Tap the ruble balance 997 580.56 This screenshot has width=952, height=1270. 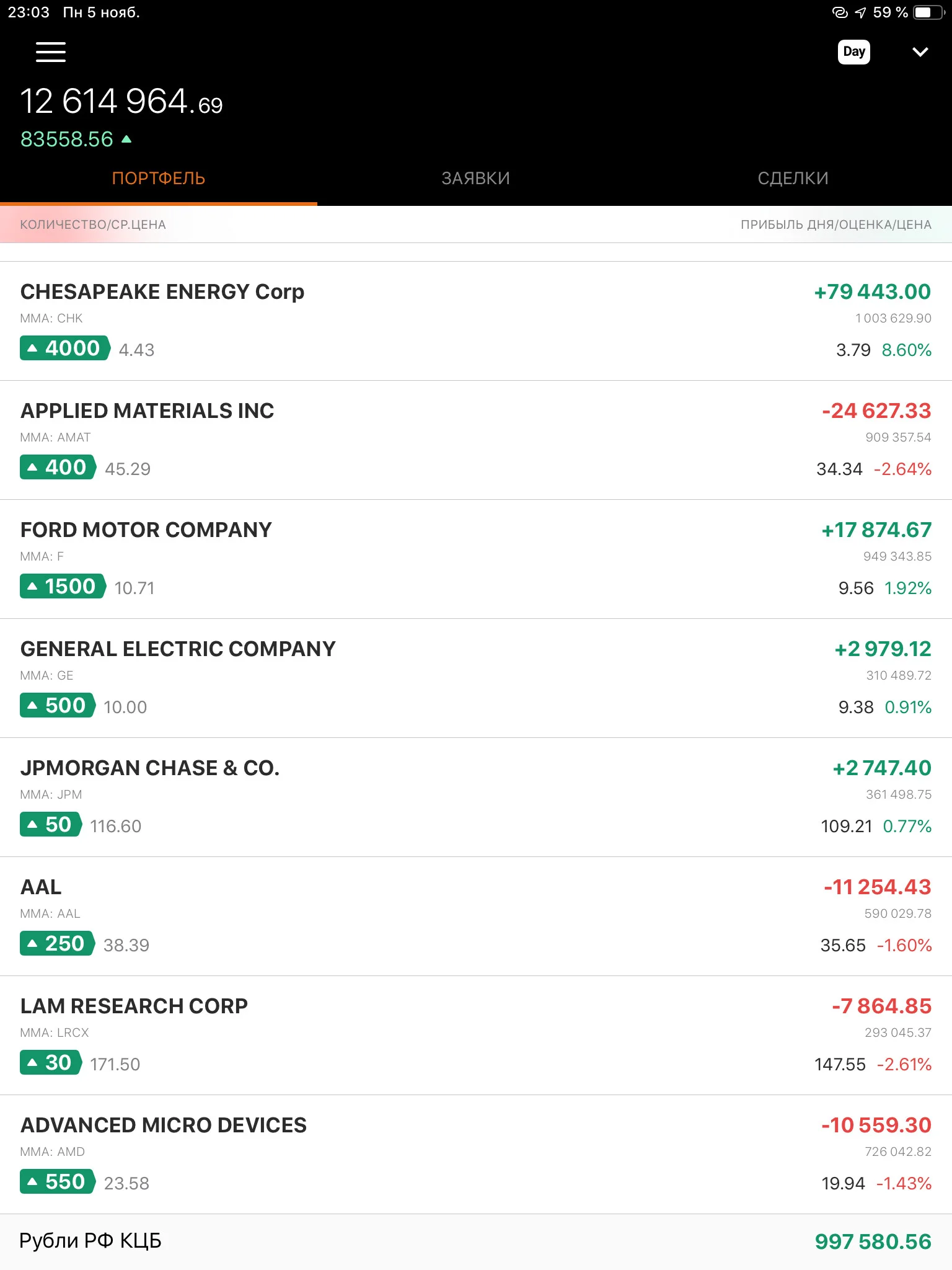(873, 1241)
